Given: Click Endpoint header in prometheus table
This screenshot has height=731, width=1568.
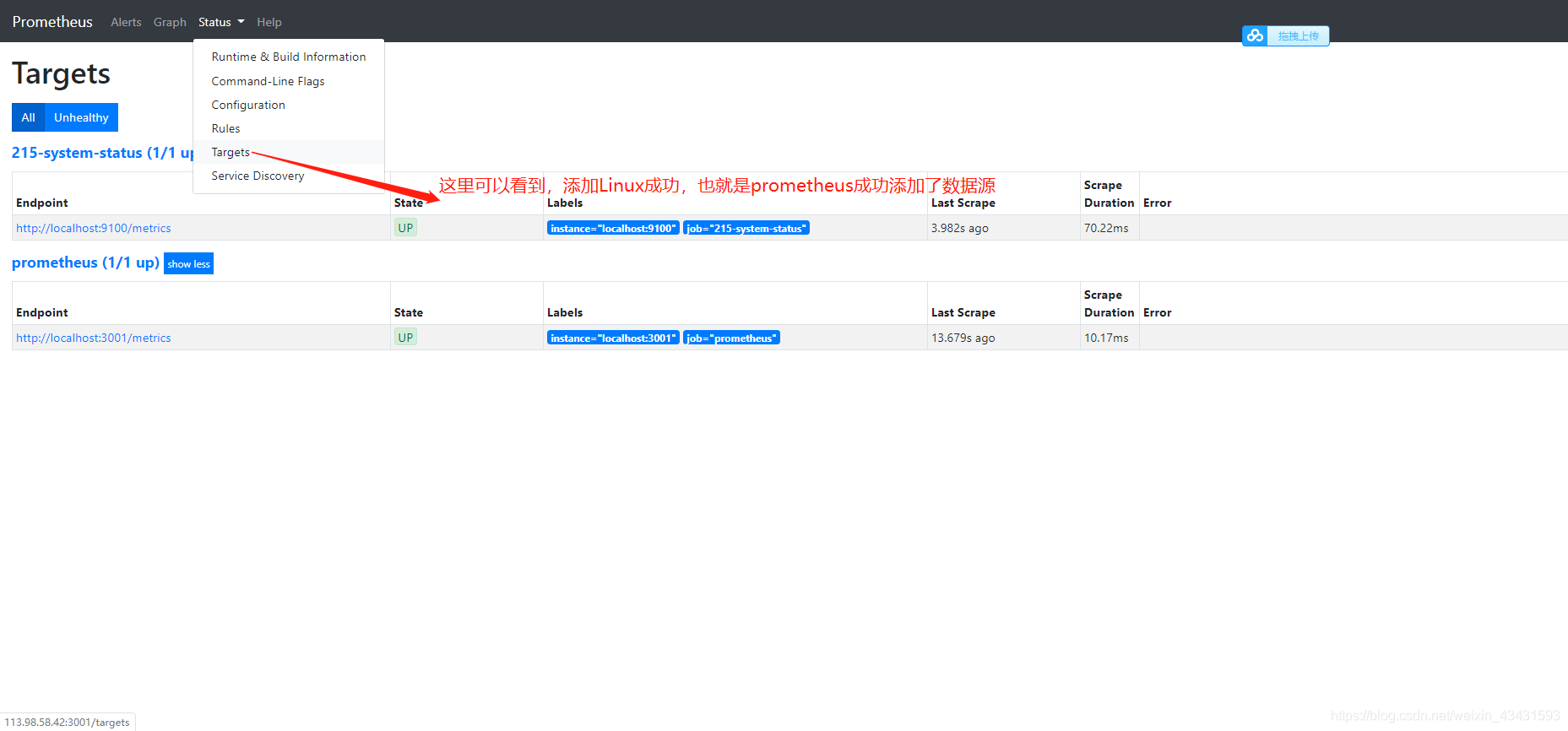Looking at the screenshot, I should [42, 312].
